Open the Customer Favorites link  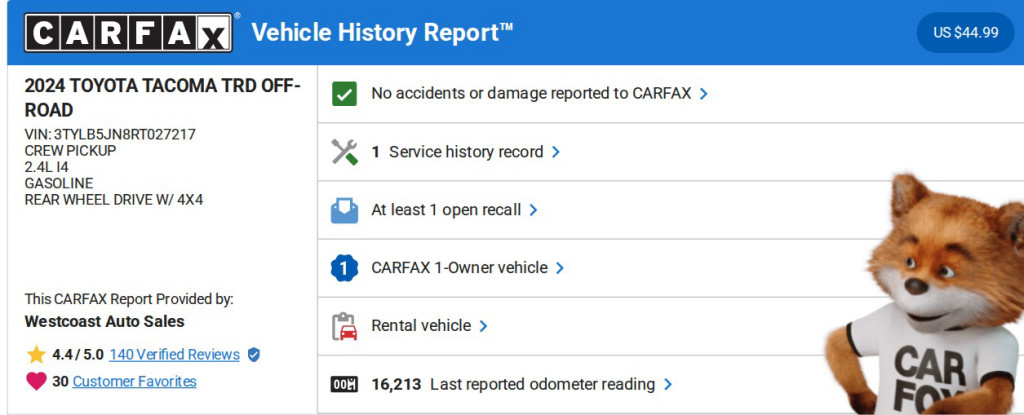(x=134, y=381)
